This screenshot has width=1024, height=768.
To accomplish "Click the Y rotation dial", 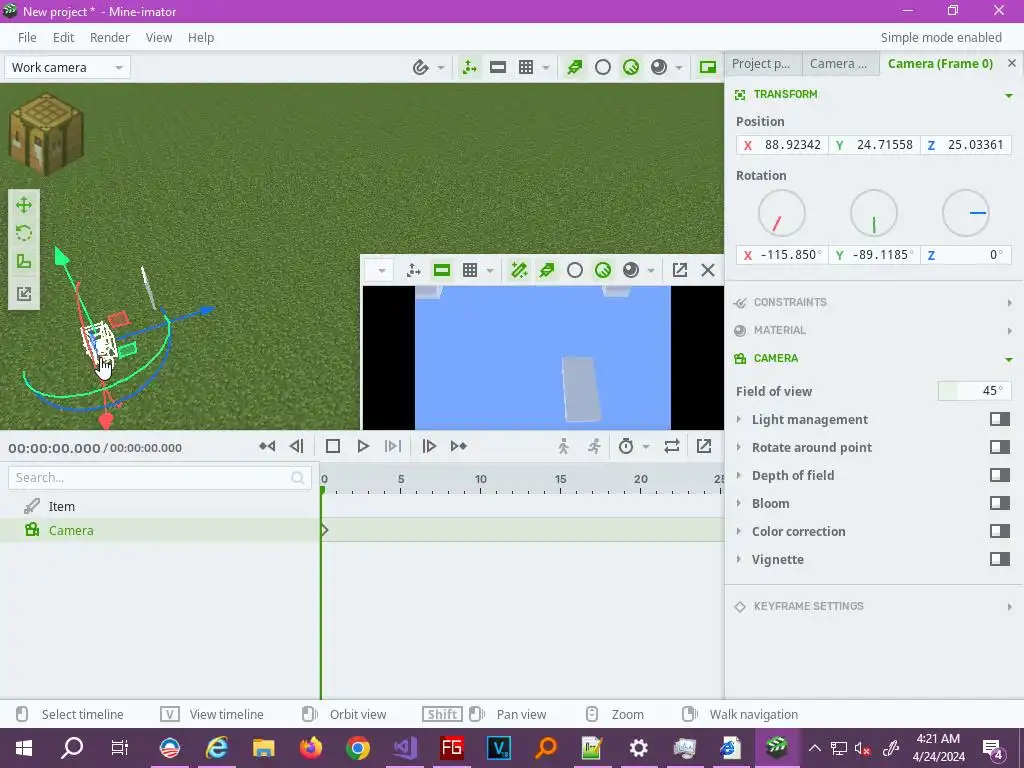I will point(874,214).
